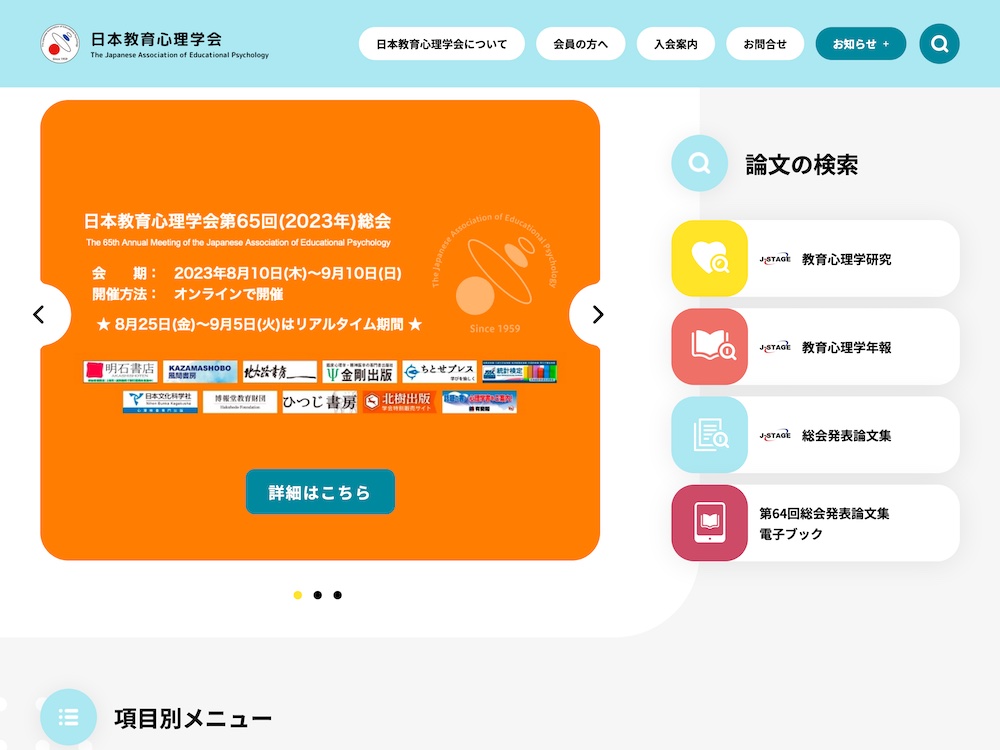
Task: Select 入会案内 in the navigation
Action: (675, 44)
